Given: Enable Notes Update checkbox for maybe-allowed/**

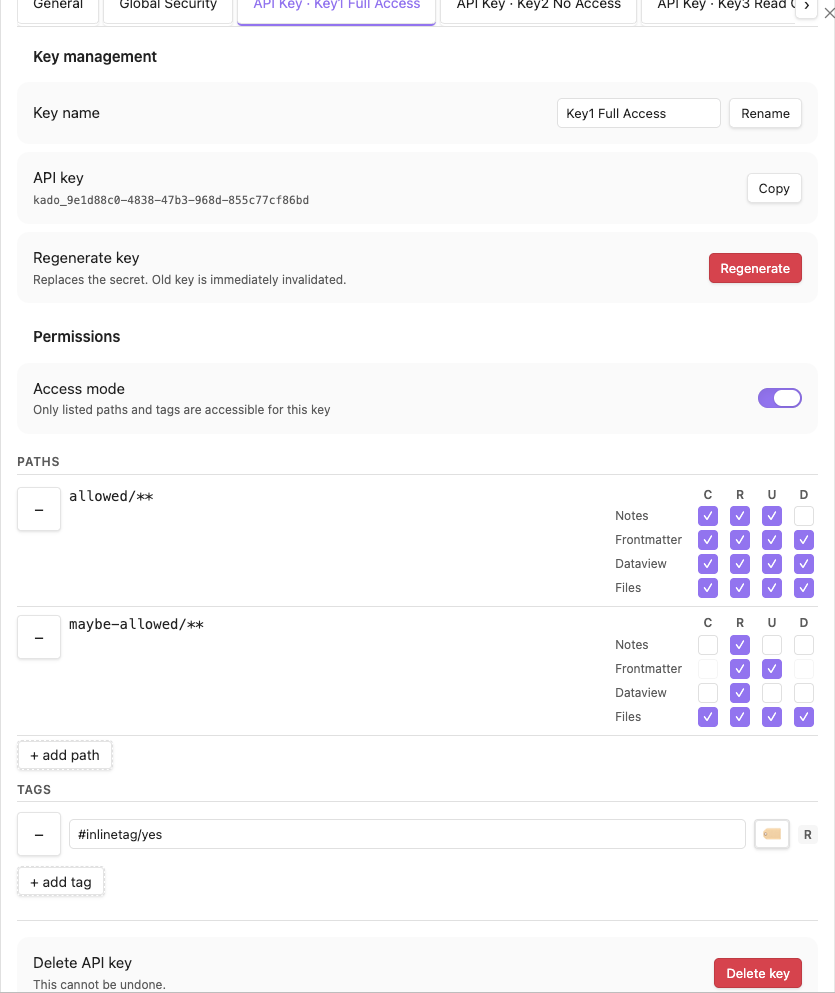Looking at the screenshot, I should (x=772, y=645).
